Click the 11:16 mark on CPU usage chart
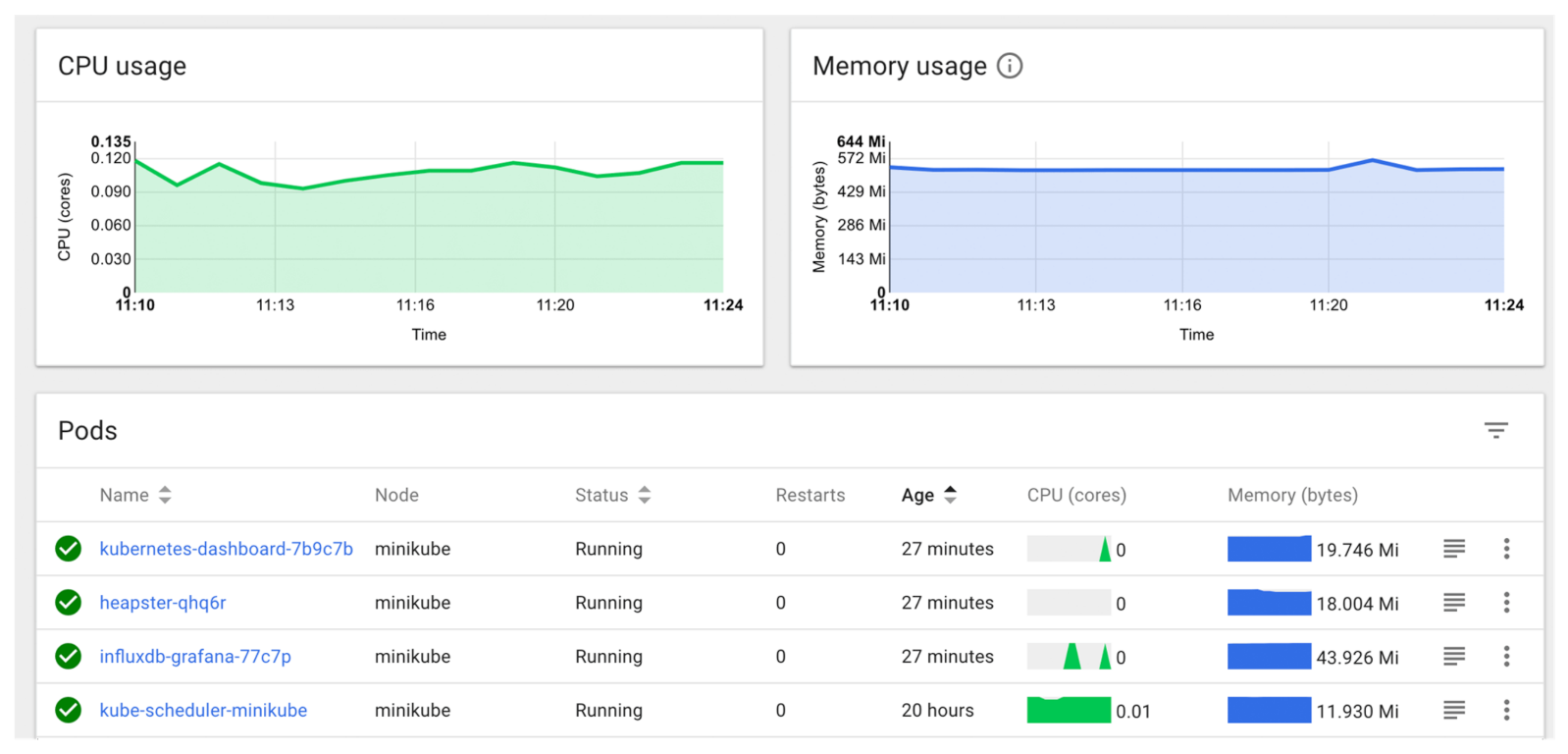This screenshot has width=1568, height=754. point(415,305)
